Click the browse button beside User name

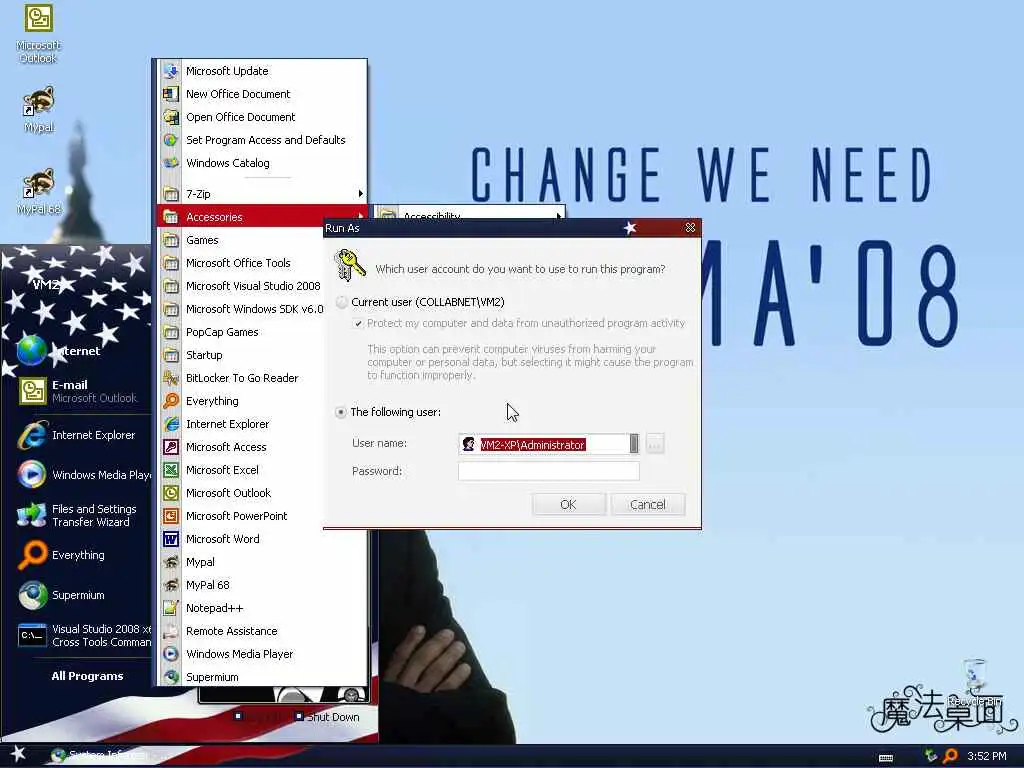[x=655, y=443]
